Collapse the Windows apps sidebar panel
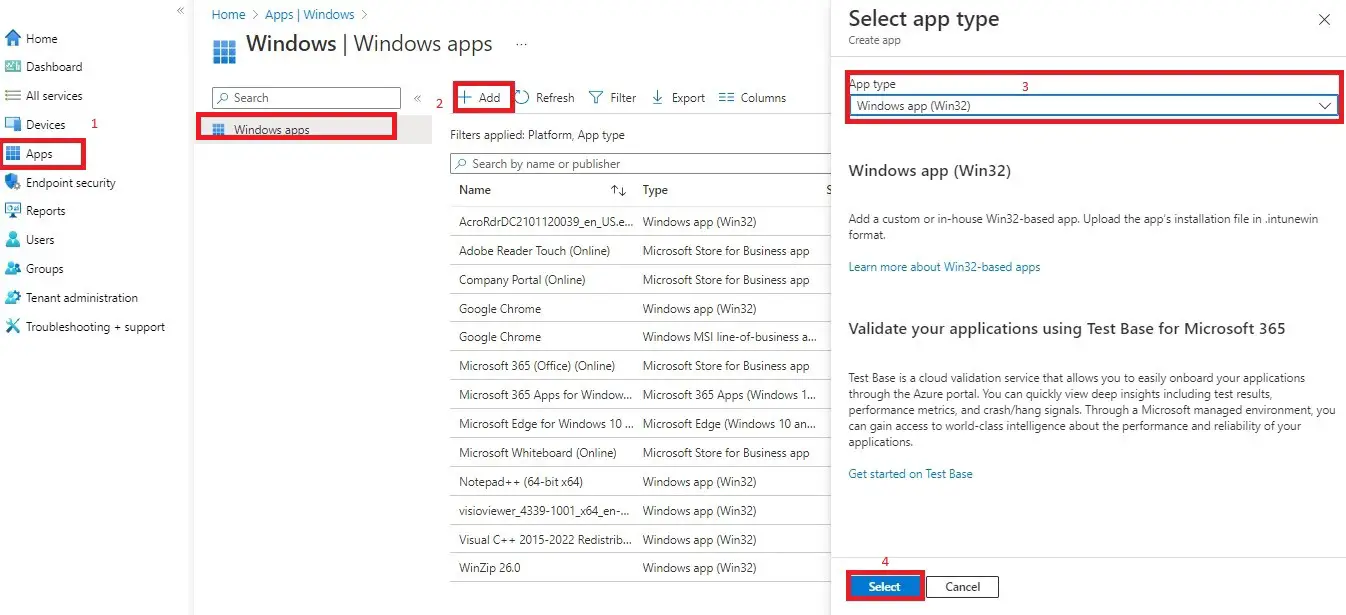The image size is (1346, 615). pos(418,97)
